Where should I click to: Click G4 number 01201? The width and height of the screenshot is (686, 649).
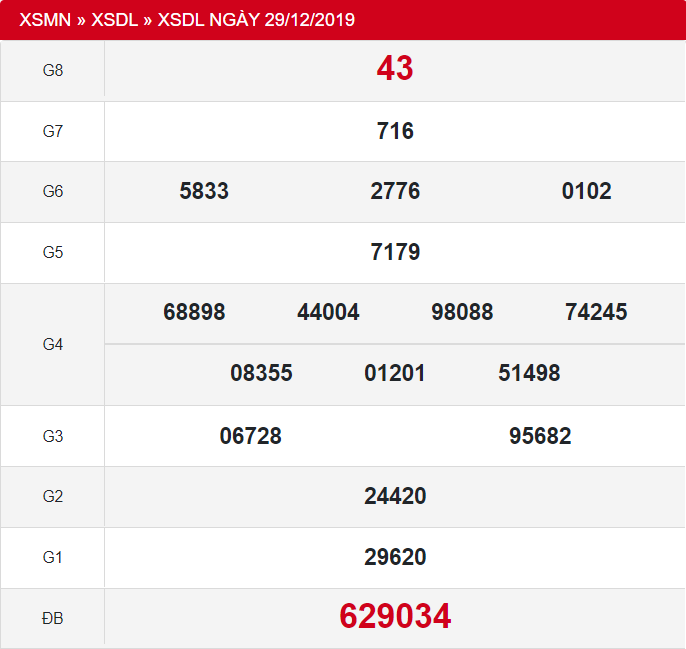395,374
